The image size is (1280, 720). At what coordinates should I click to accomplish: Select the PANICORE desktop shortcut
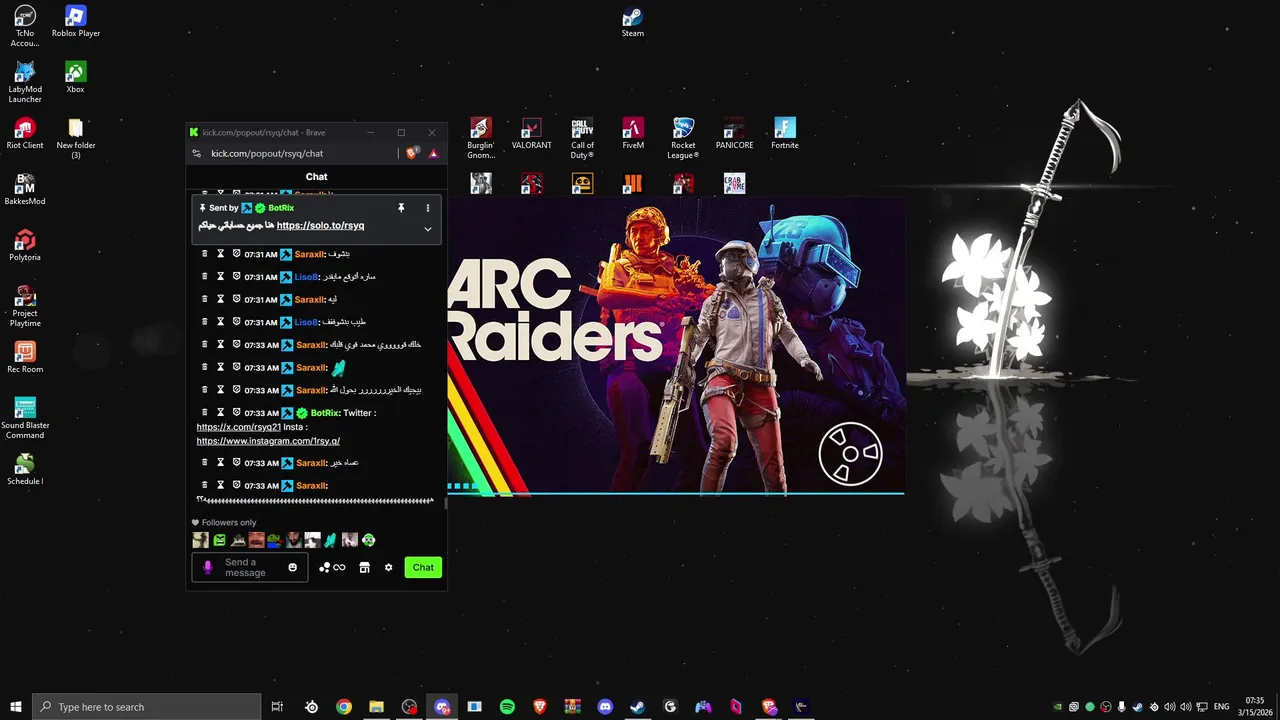(x=735, y=134)
